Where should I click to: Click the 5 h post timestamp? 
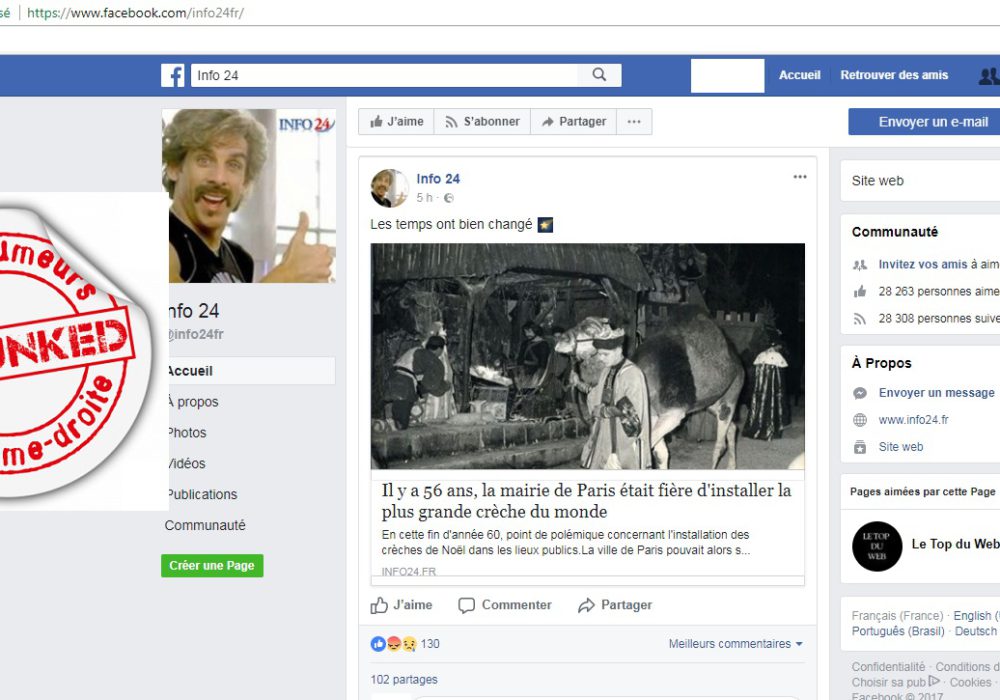pos(424,198)
